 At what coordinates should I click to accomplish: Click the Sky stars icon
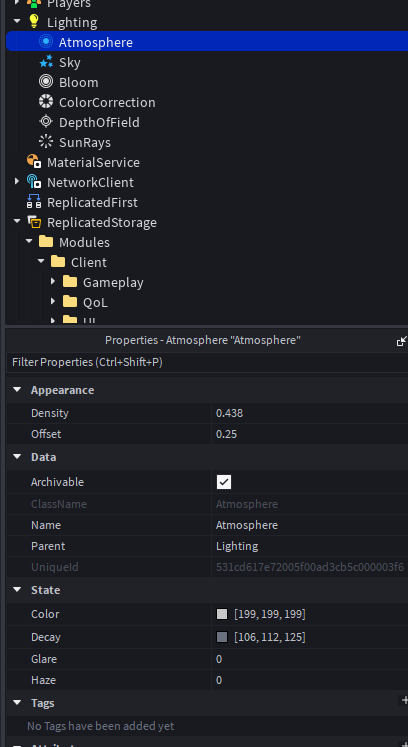[46, 62]
